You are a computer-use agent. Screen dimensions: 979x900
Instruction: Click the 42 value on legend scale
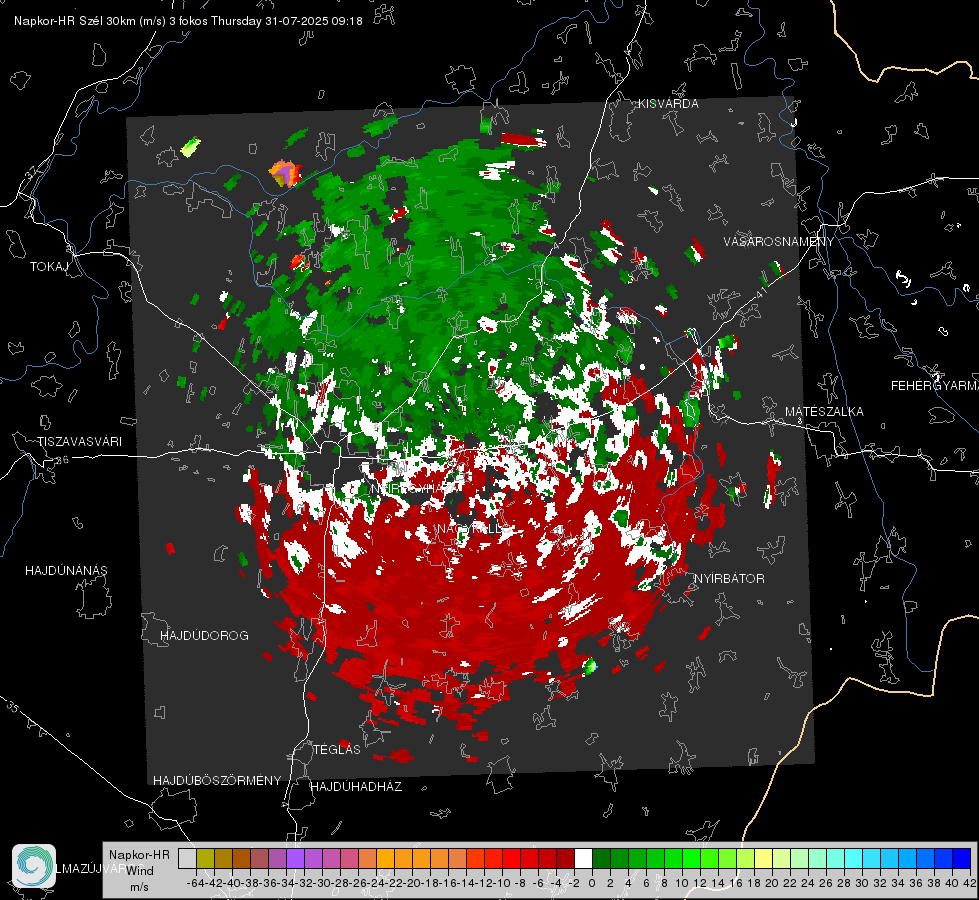tap(969, 883)
